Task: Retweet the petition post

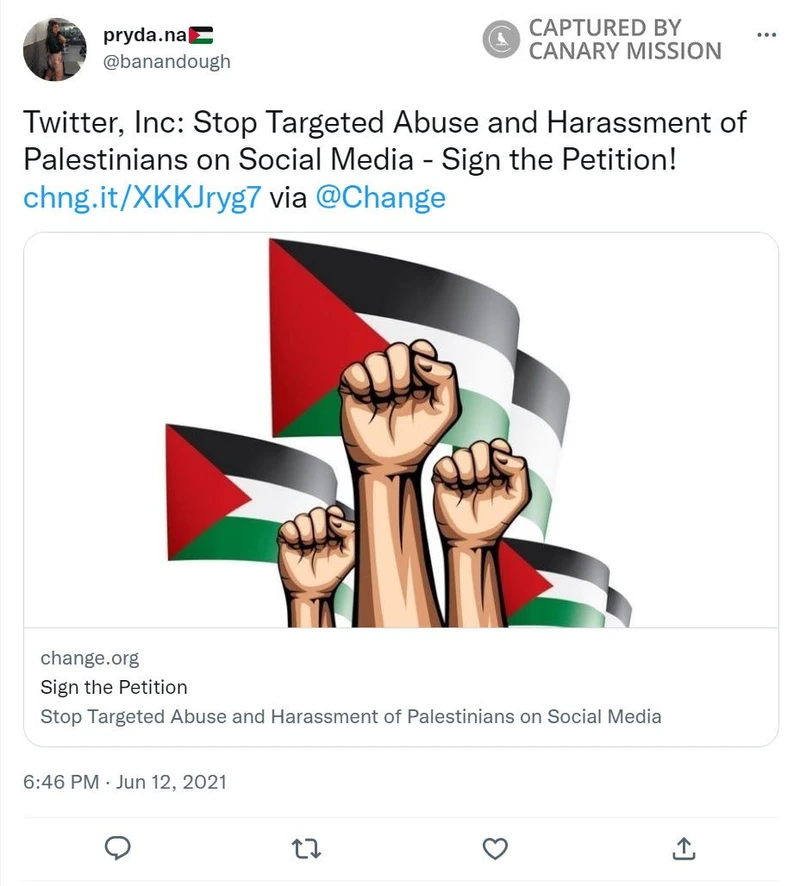Action: [304, 847]
